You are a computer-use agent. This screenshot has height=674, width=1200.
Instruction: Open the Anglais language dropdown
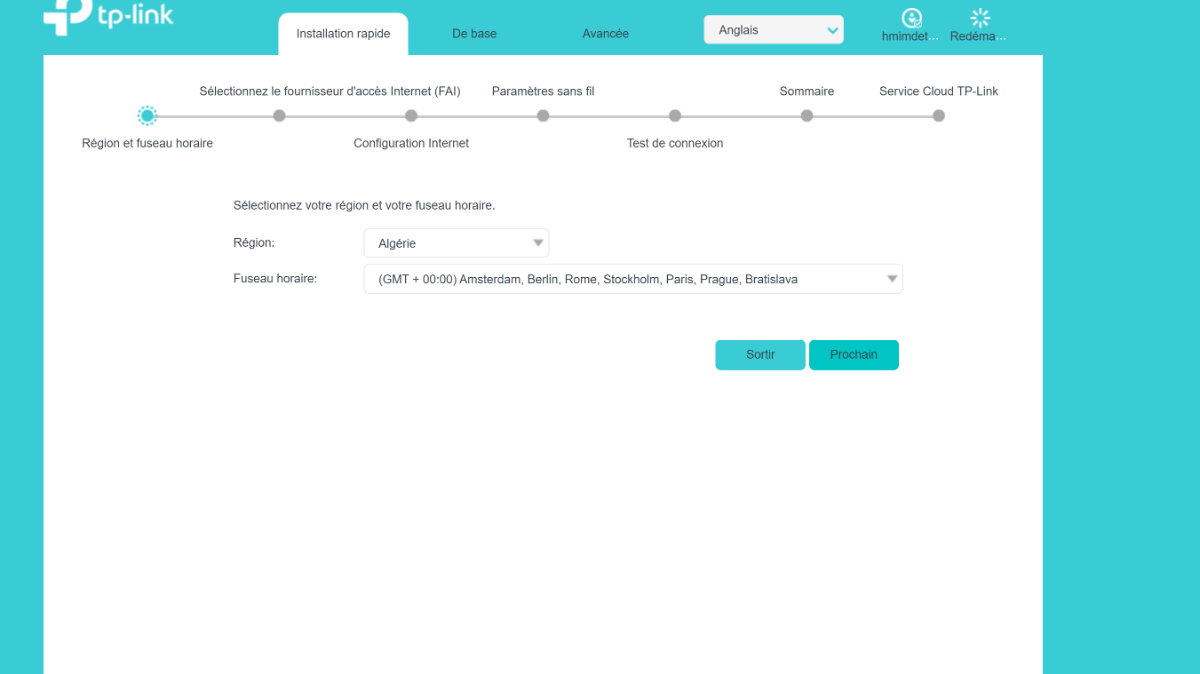coord(773,30)
